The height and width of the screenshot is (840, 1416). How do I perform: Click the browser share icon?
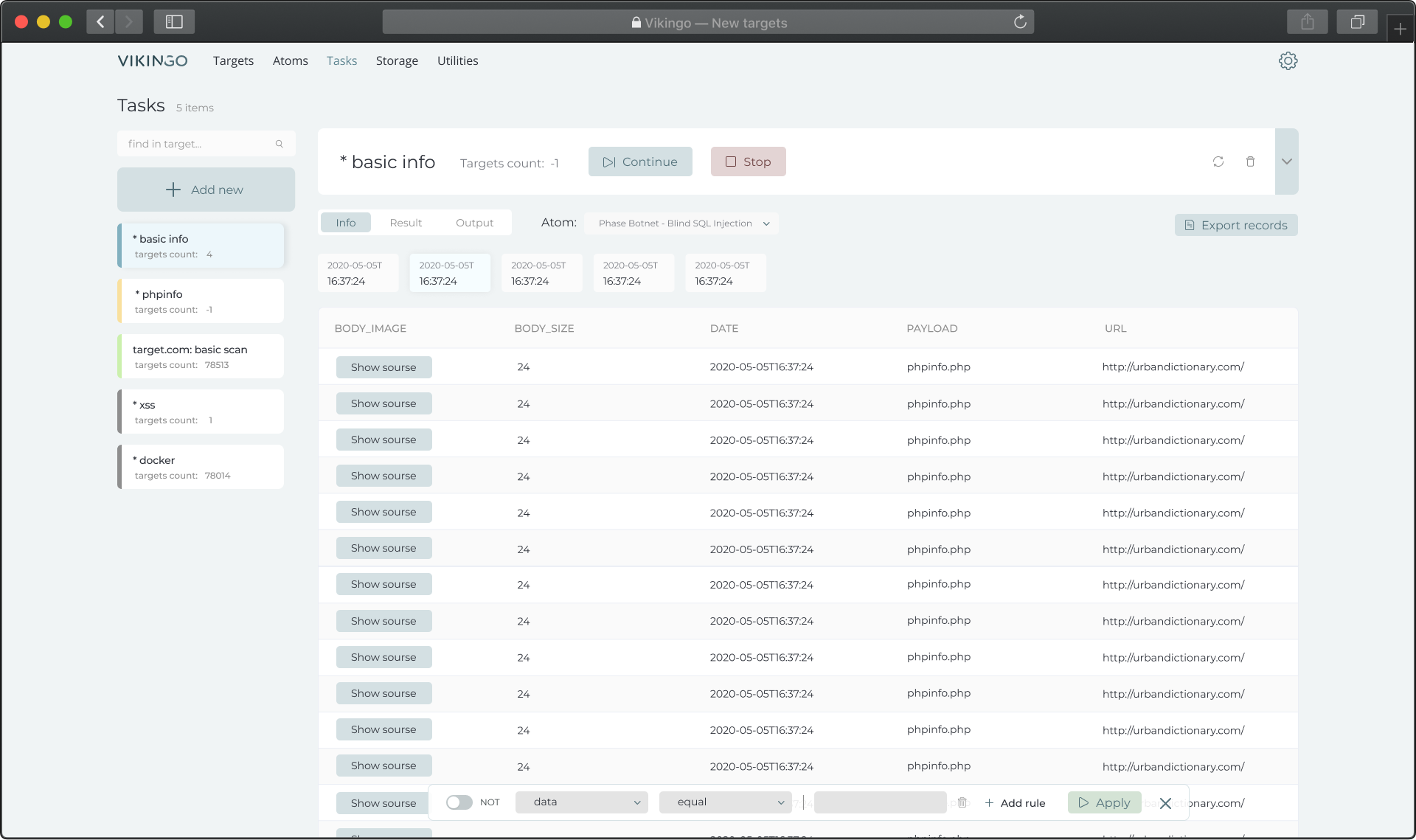point(1307,22)
